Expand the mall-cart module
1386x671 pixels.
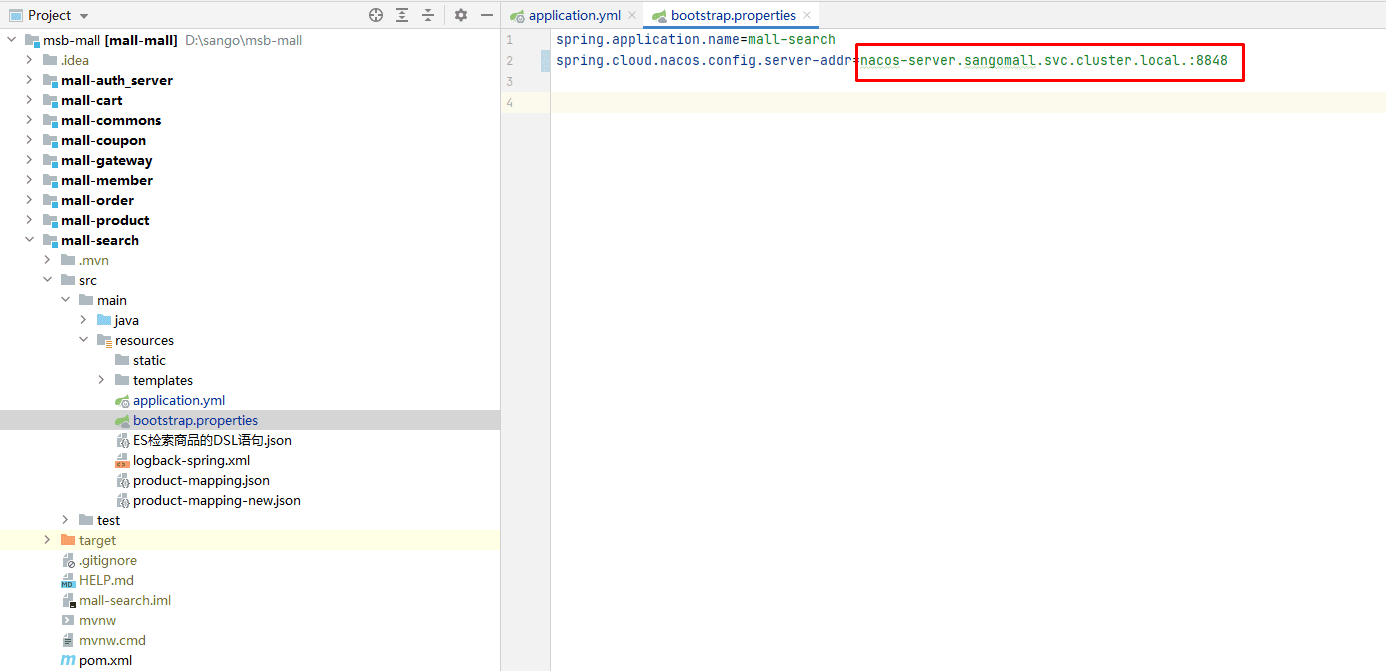click(30, 100)
